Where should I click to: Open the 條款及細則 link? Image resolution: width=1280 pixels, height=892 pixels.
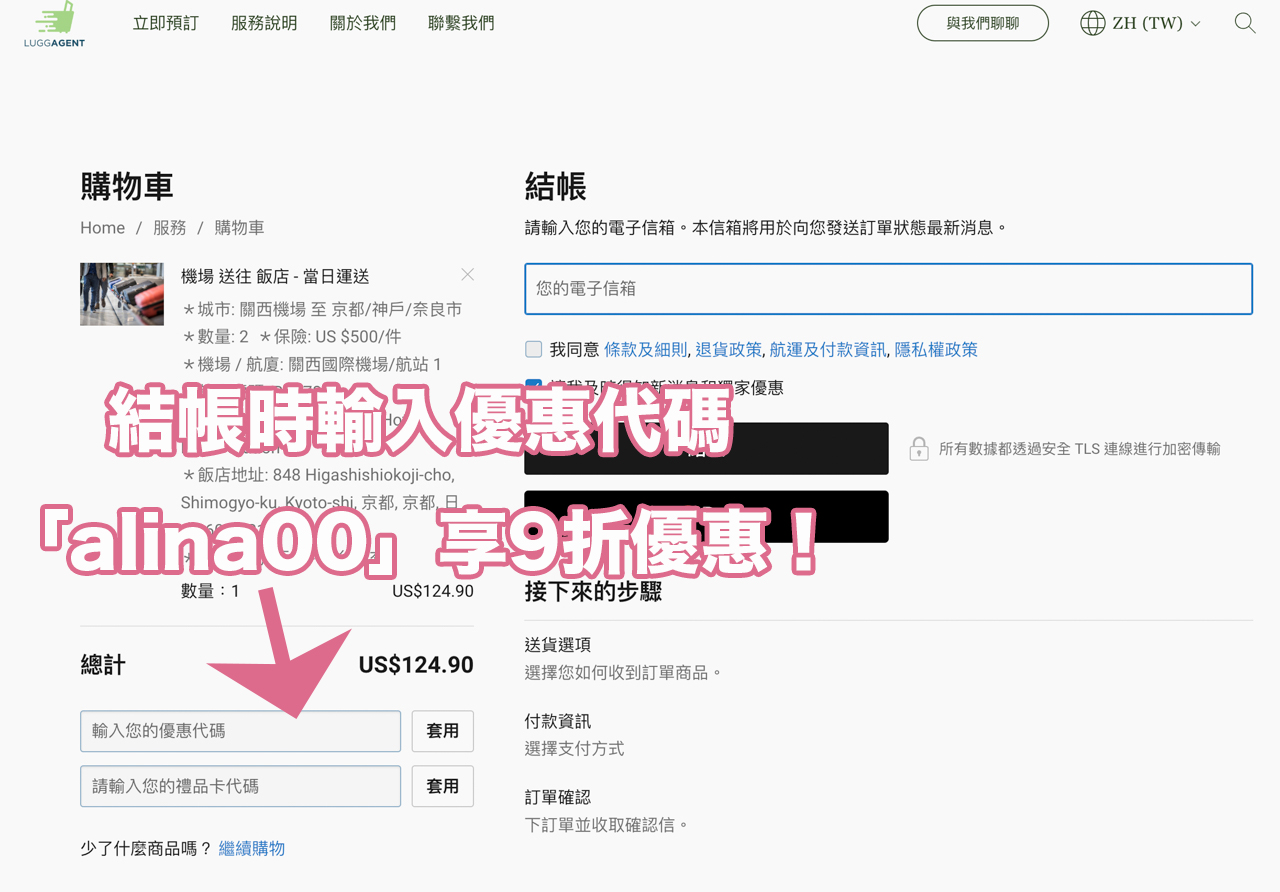click(x=646, y=349)
